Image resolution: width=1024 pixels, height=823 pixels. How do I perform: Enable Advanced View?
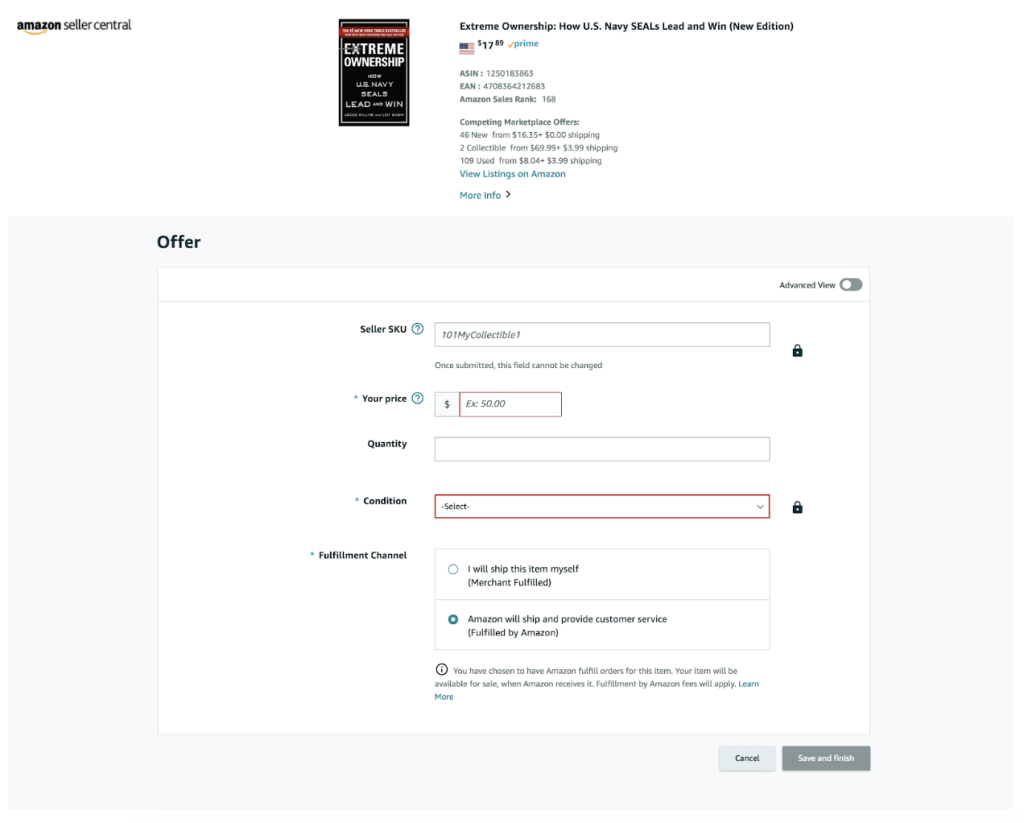(849, 284)
